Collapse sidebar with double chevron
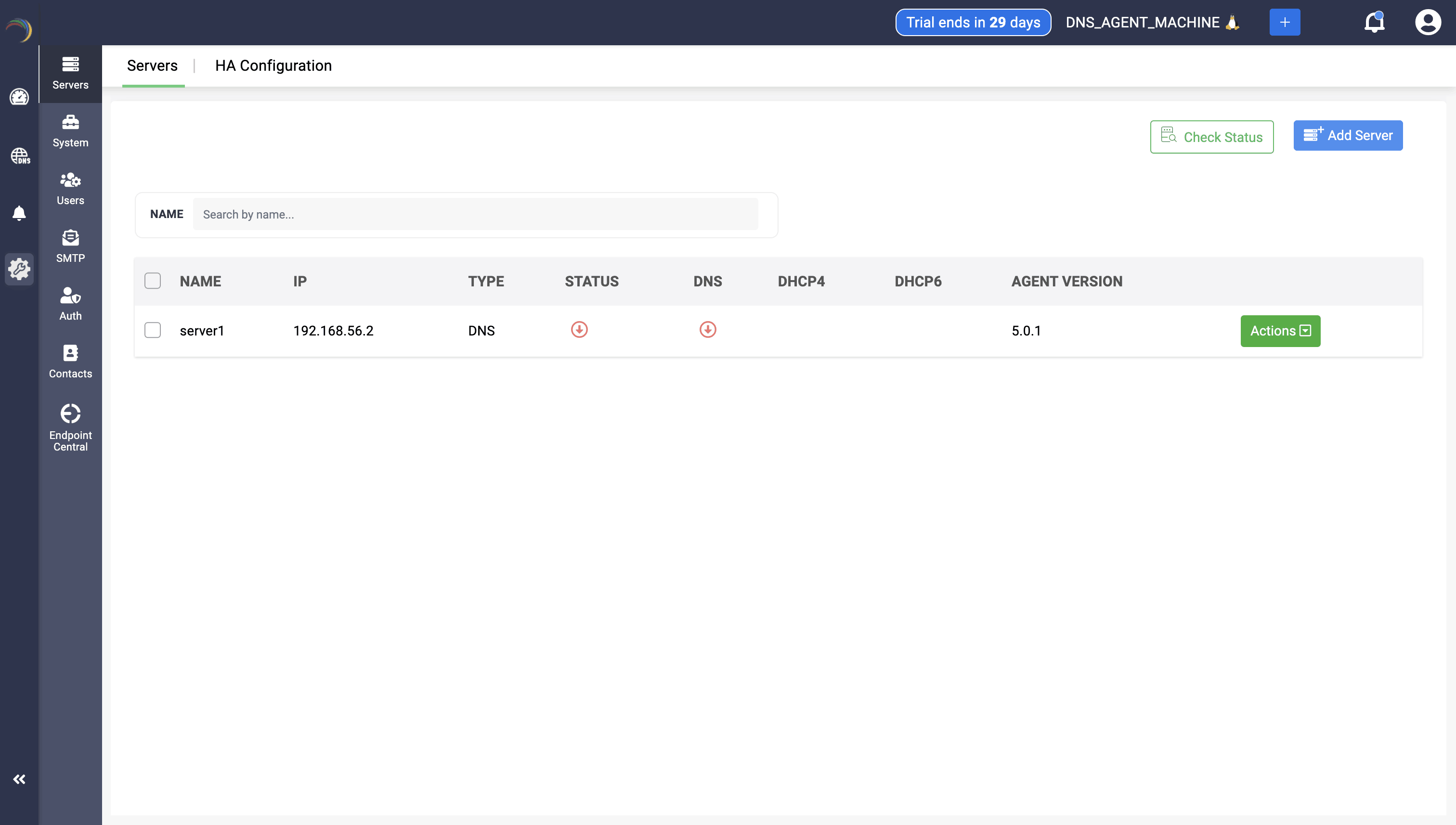Image resolution: width=1456 pixels, height=825 pixels. click(19, 779)
